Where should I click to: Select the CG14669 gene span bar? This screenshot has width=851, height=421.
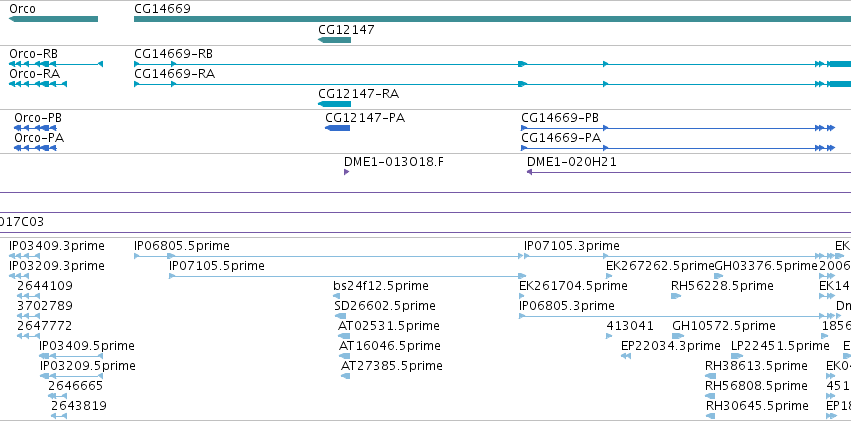pos(492,19)
